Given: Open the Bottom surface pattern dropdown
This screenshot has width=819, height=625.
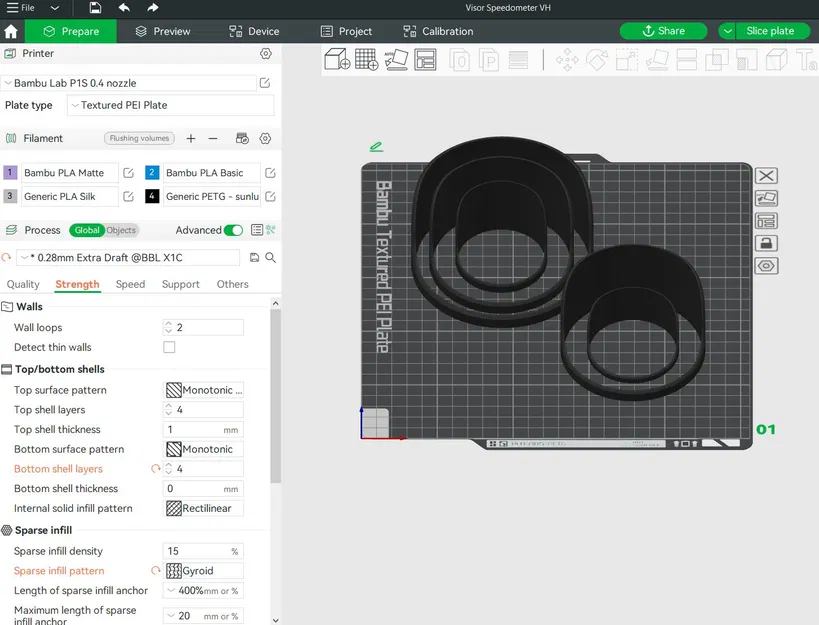Looking at the screenshot, I should (x=204, y=449).
